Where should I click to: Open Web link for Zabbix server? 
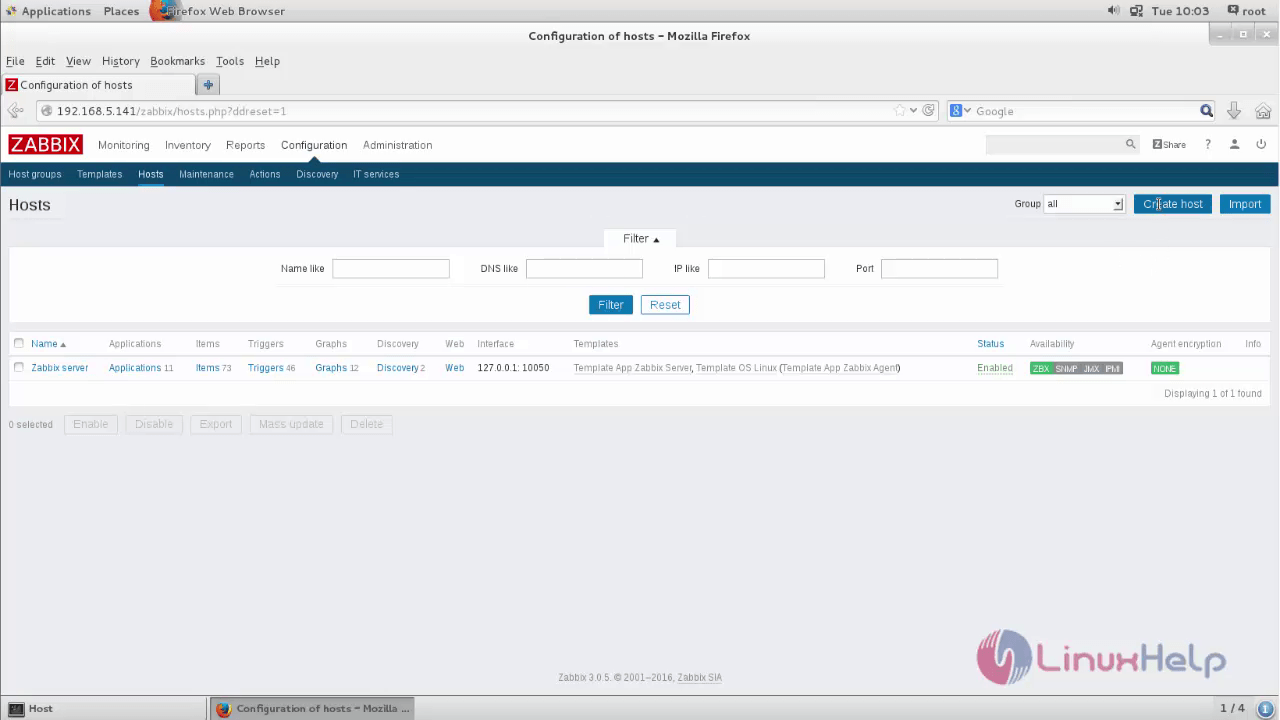tap(454, 368)
